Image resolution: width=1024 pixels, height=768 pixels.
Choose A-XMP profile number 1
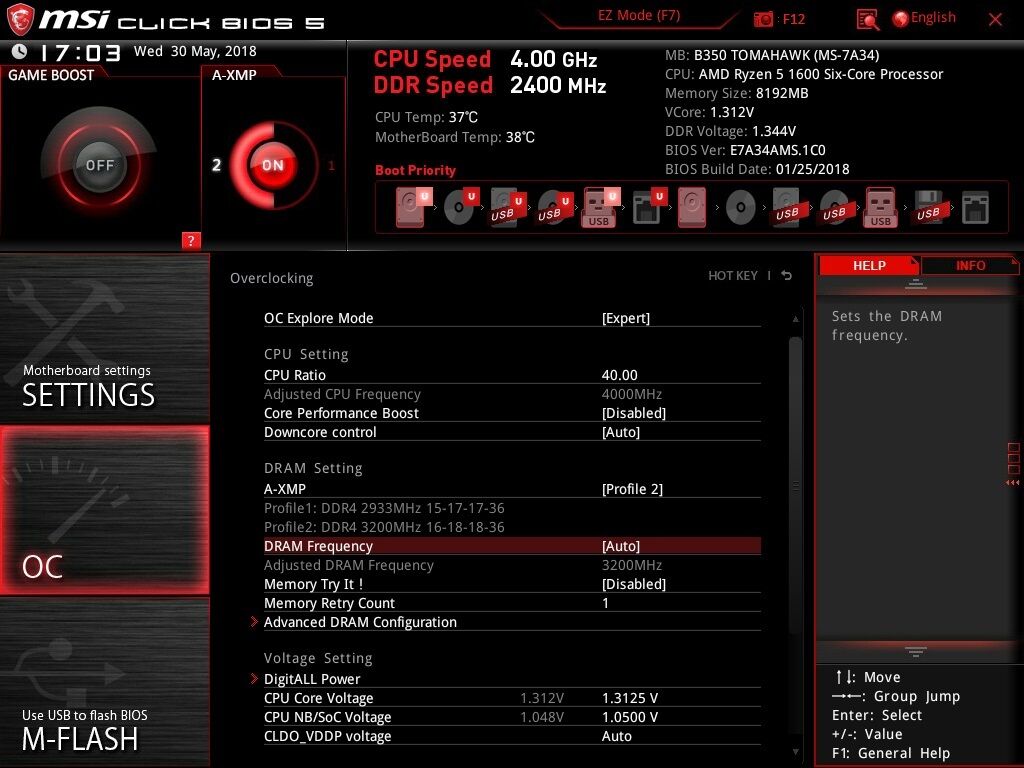pyautogui.click(x=331, y=165)
